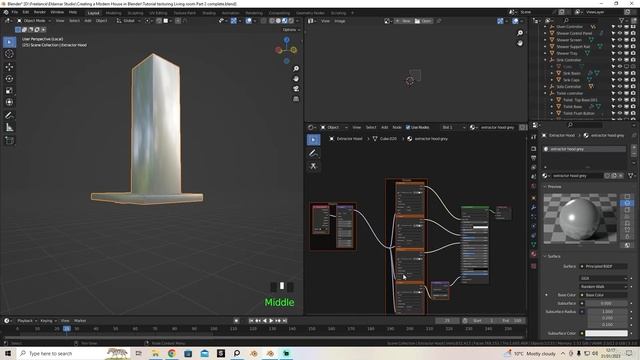The width and height of the screenshot is (640, 360).
Task: Toggle X-ray mode in viewport header
Action: click(x=264, y=21)
